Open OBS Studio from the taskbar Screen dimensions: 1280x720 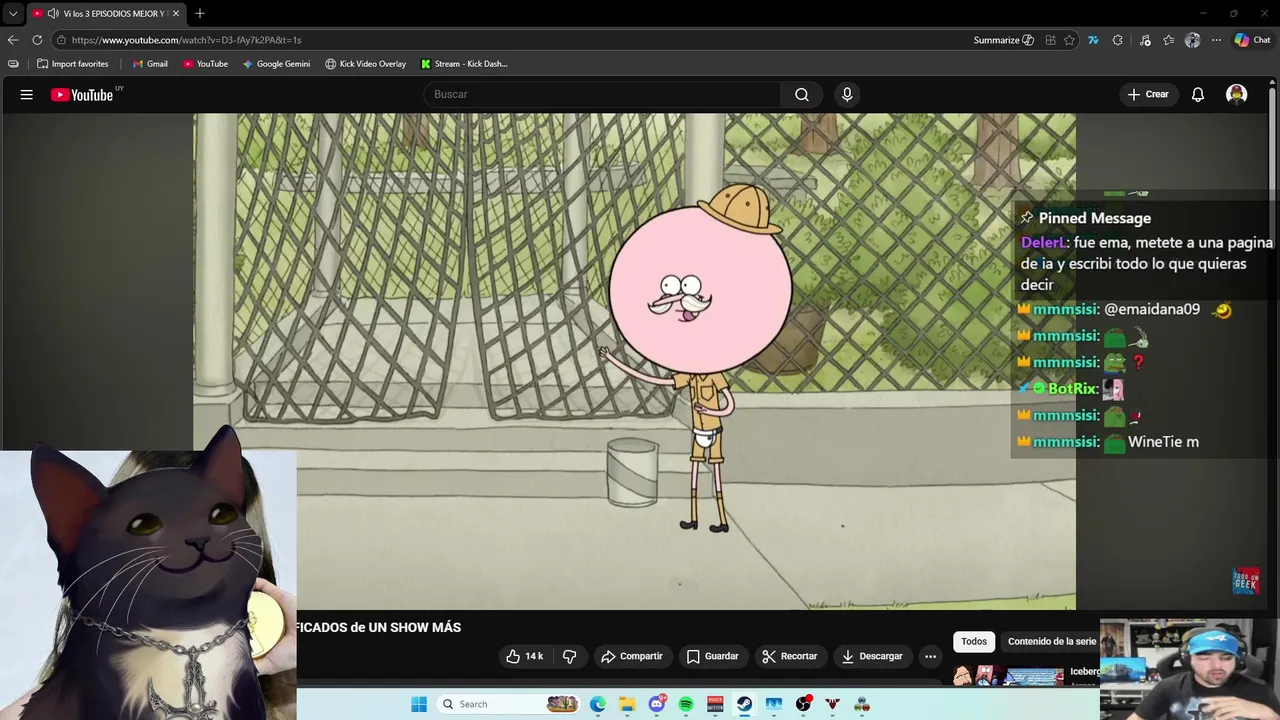click(x=803, y=704)
